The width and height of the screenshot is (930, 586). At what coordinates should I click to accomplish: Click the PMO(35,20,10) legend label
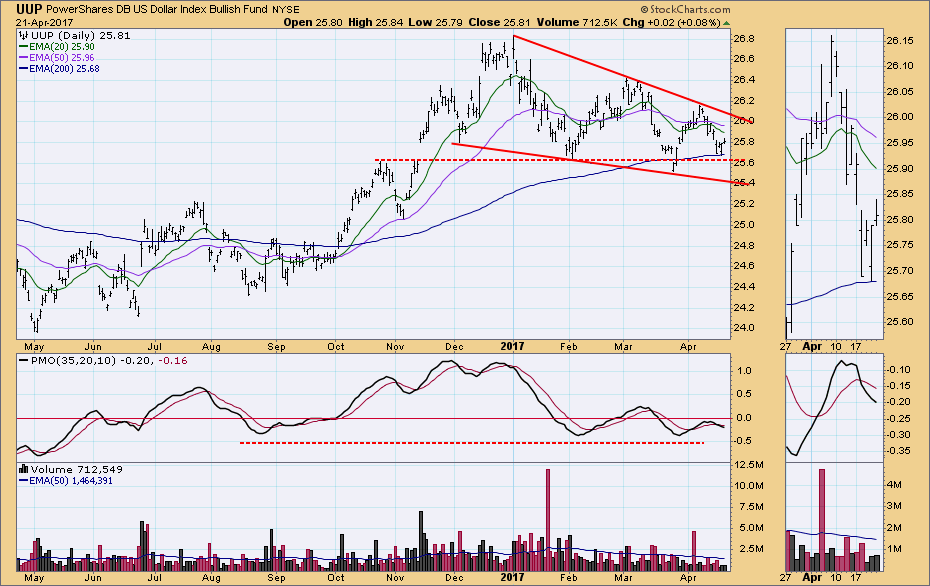coord(72,361)
